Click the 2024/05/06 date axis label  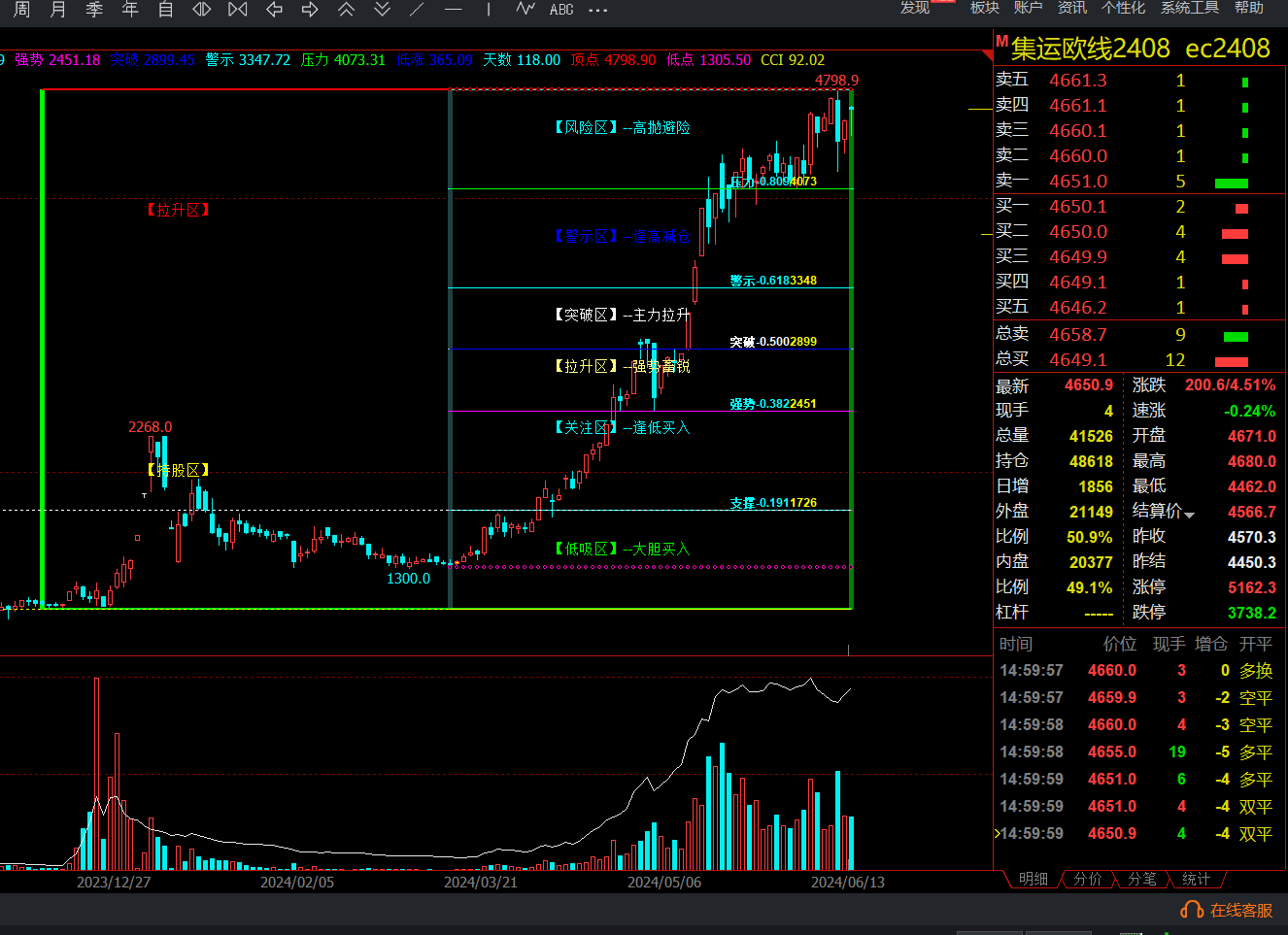click(x=663, y=883)
